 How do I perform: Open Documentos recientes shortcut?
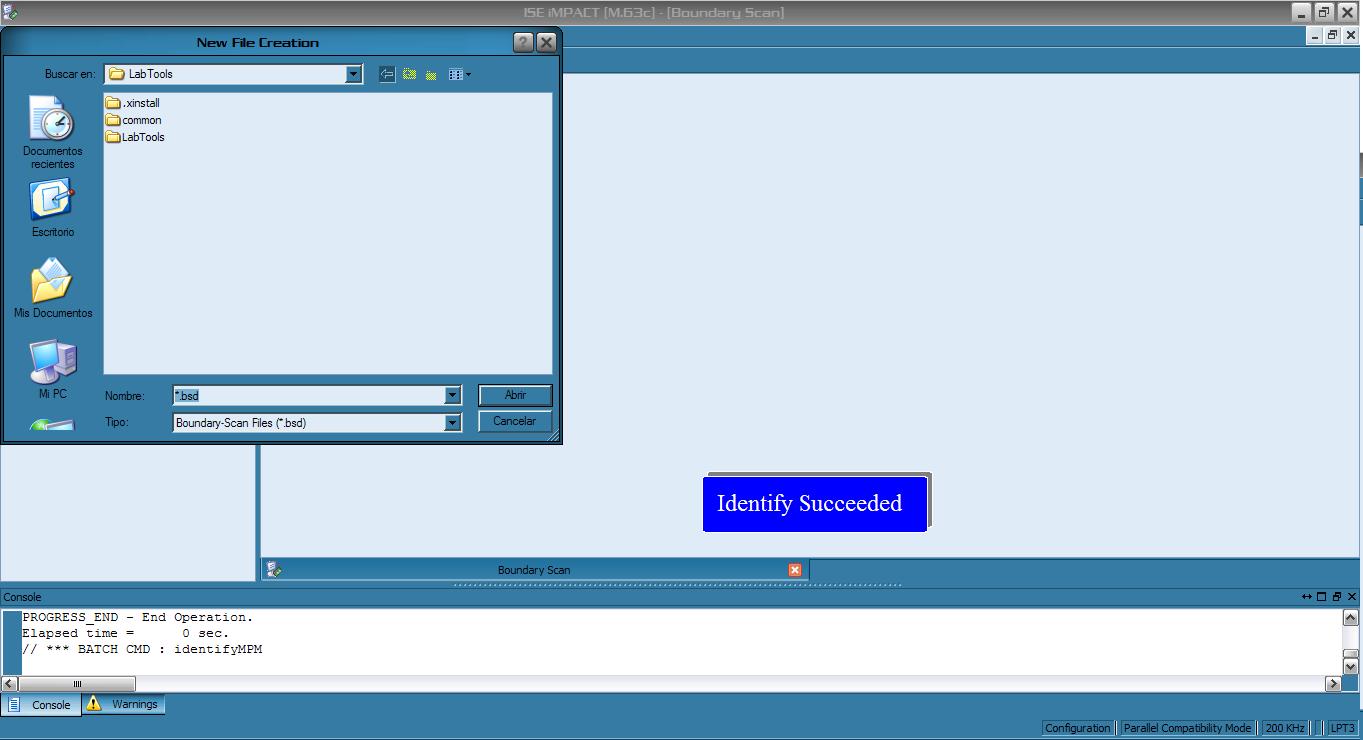pos(52,132)
